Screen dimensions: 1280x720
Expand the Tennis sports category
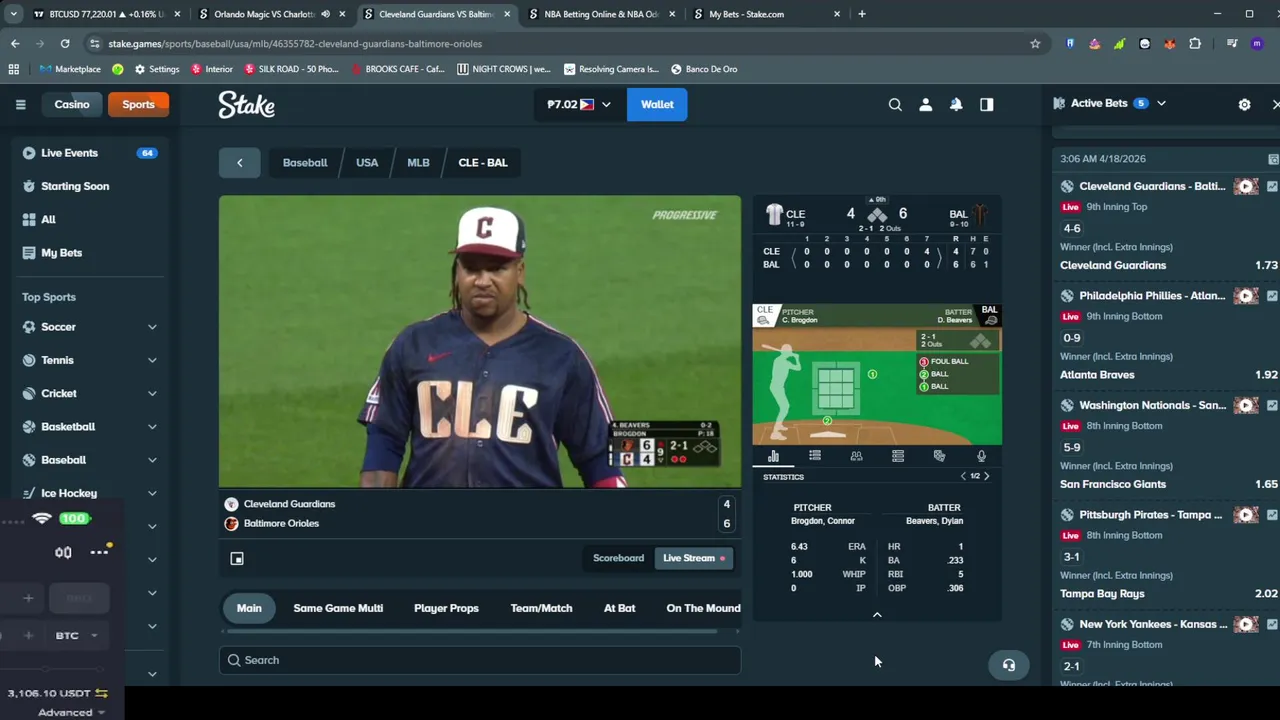click(152, 360)
